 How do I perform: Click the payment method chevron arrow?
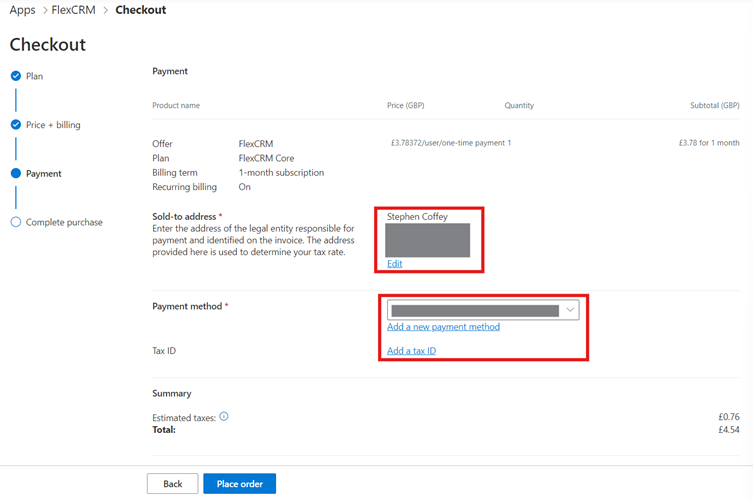coord(570,311)
